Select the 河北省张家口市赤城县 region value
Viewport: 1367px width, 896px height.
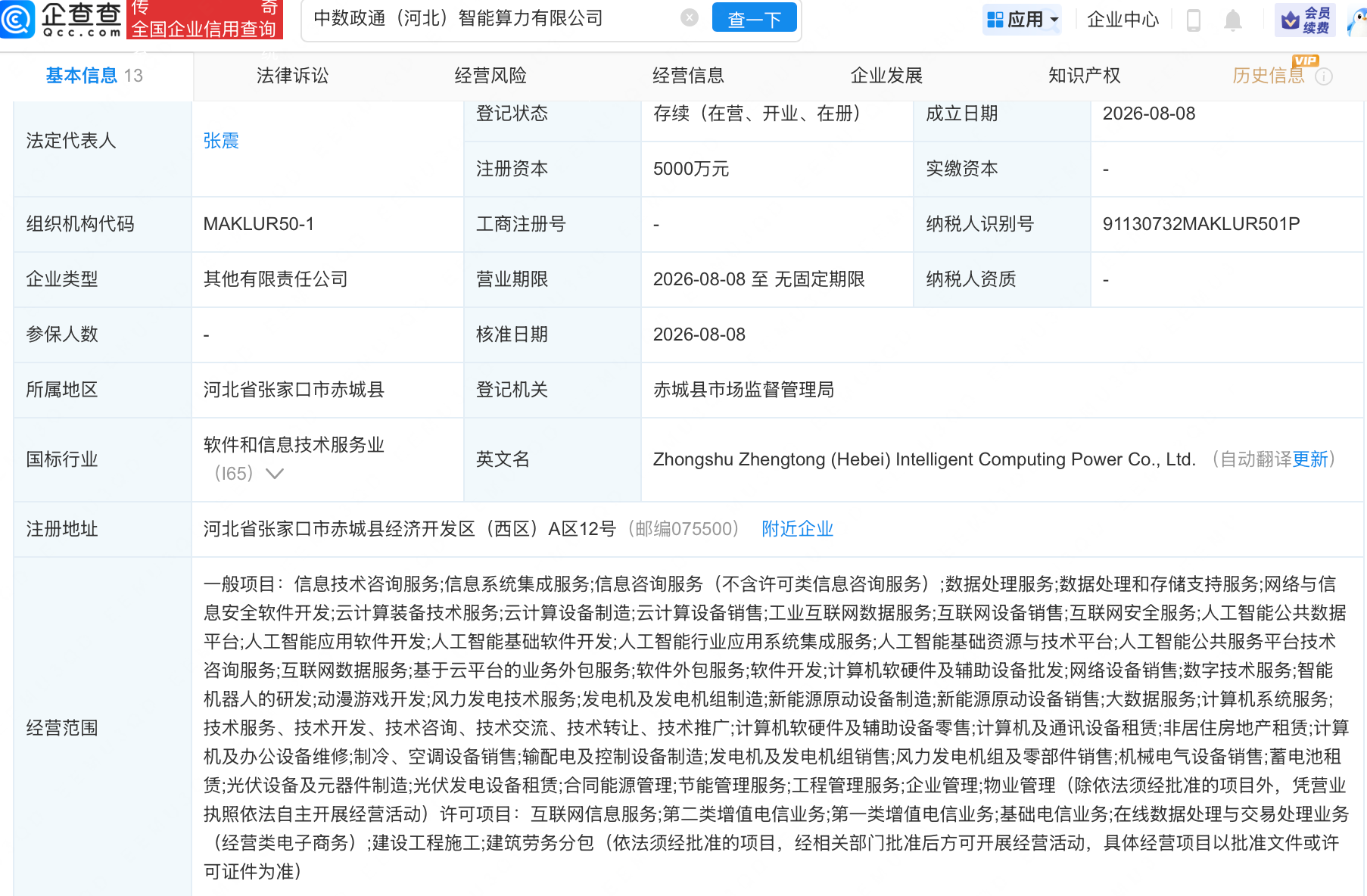click(294, 390)
